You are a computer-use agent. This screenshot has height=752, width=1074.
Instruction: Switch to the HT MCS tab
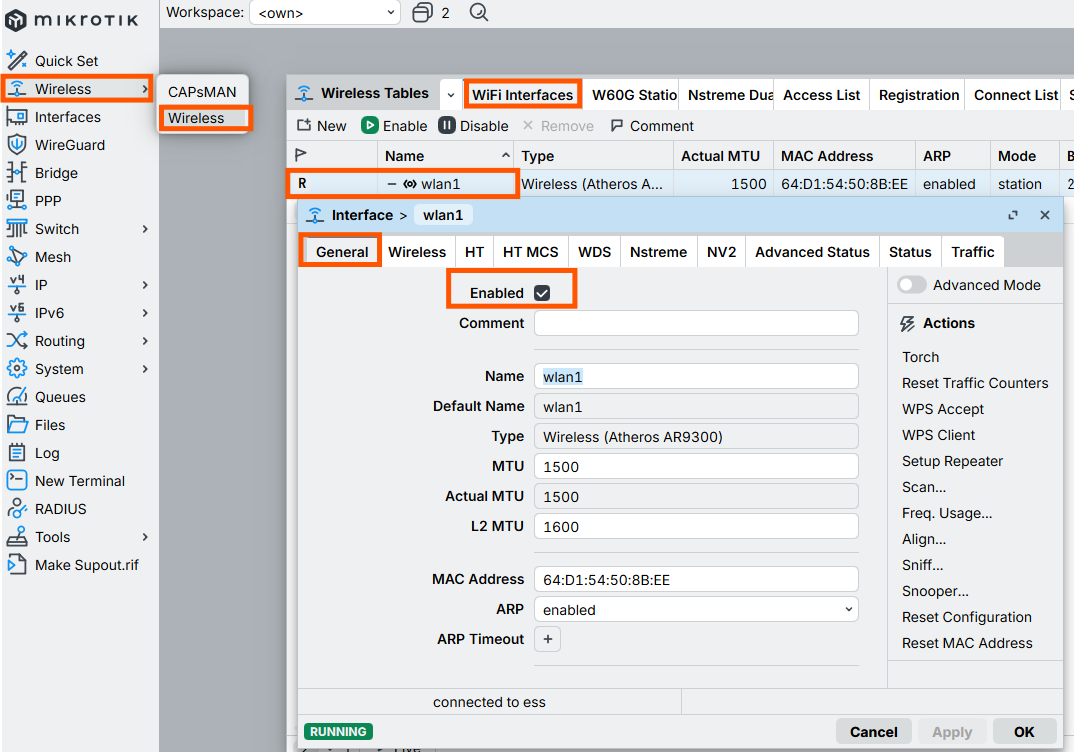coord(530,252)
